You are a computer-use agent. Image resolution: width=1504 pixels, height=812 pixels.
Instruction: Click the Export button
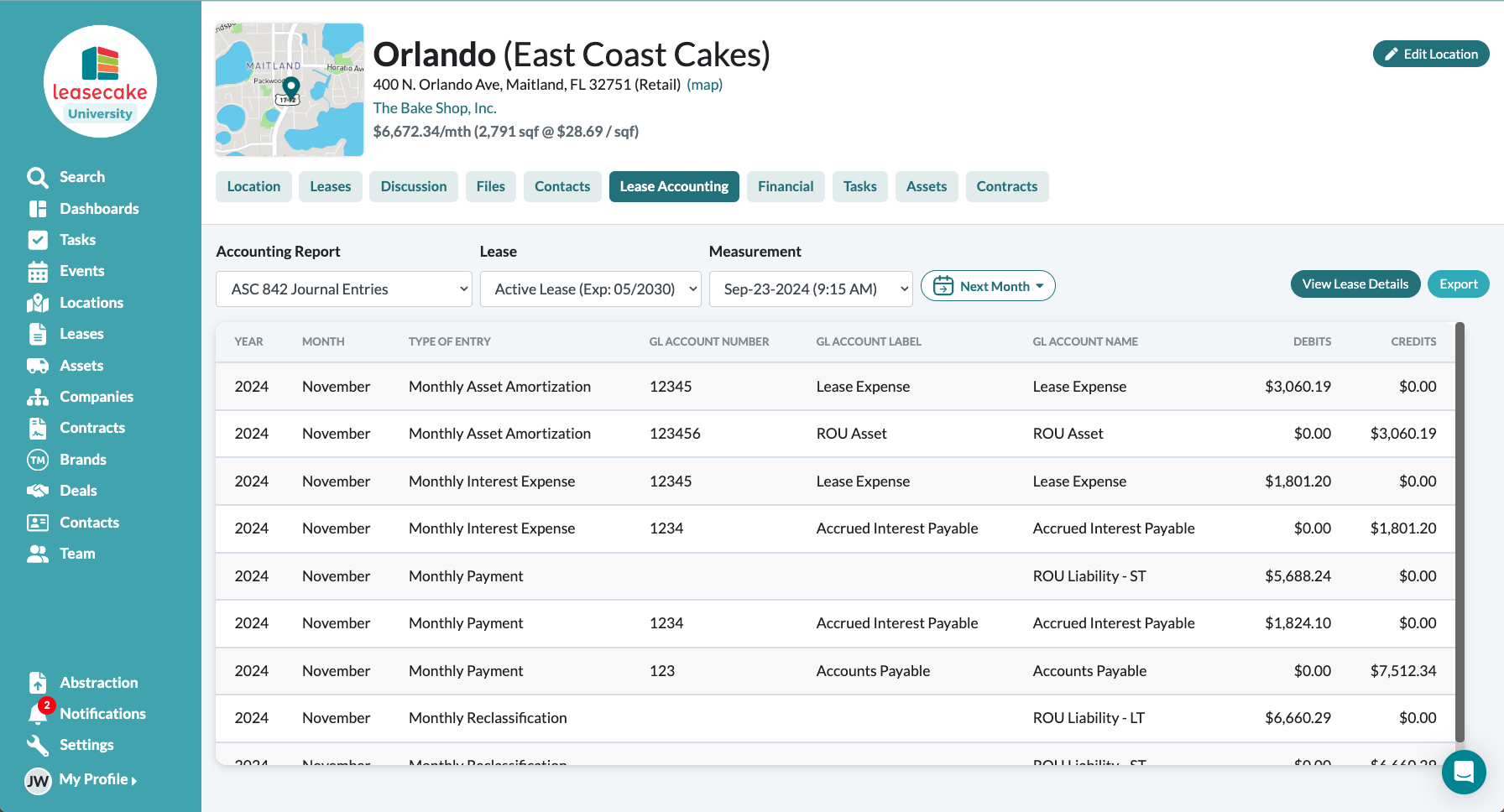click(1458, 284)
